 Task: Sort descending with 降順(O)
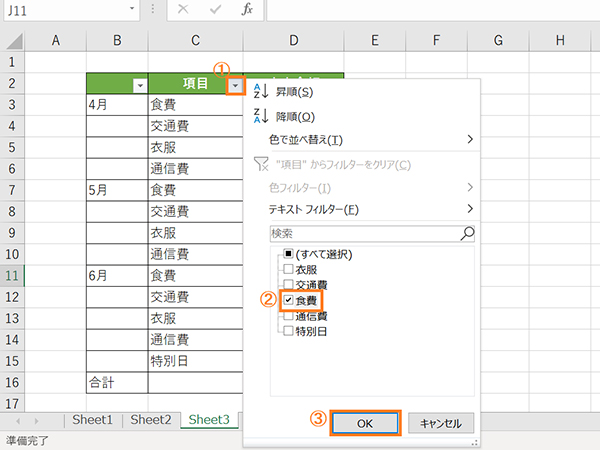295,117
